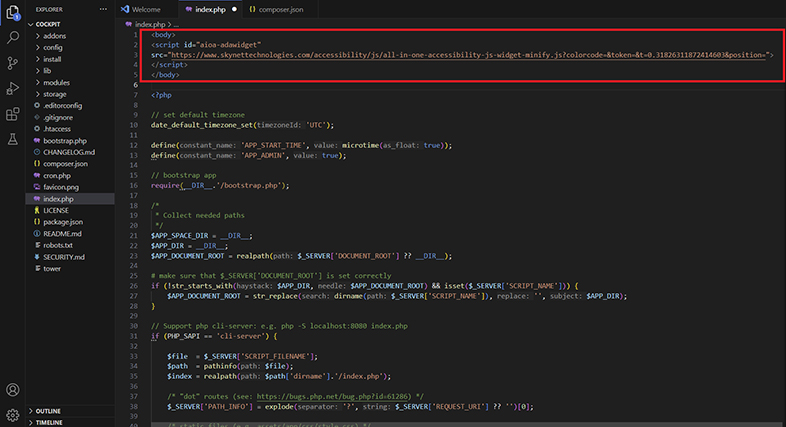This screenshot has width=786, height=427.
Task: Open bootstrap.php in the file tree
Action: (x=66, y=140)
